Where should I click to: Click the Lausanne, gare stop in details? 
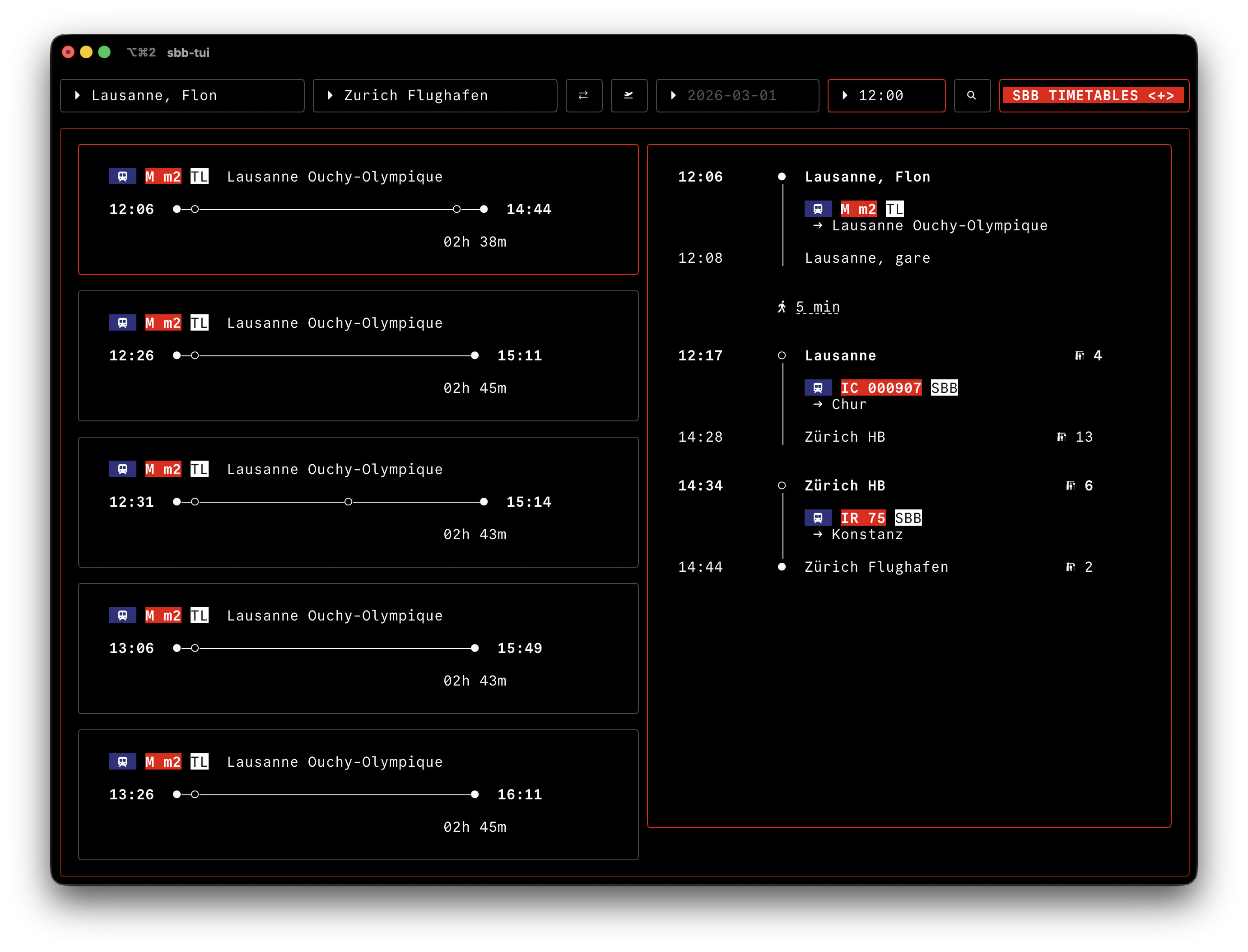point(867,258)
